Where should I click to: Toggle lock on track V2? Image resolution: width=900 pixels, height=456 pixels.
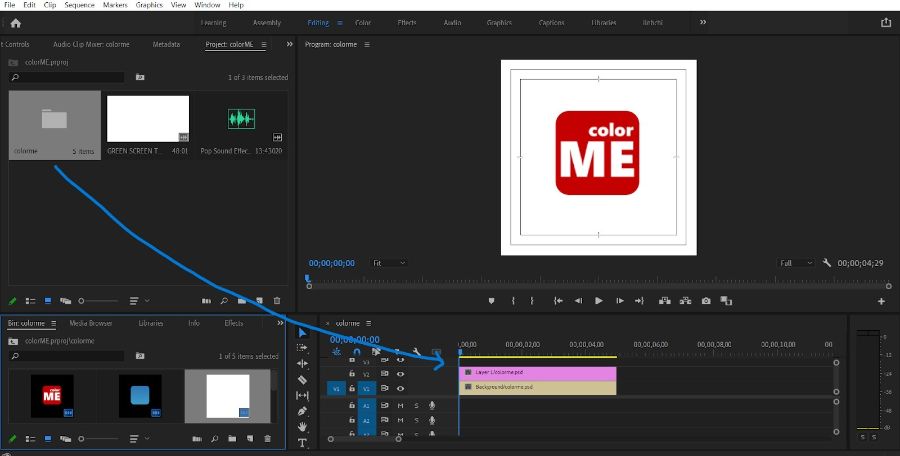(352, 374)
